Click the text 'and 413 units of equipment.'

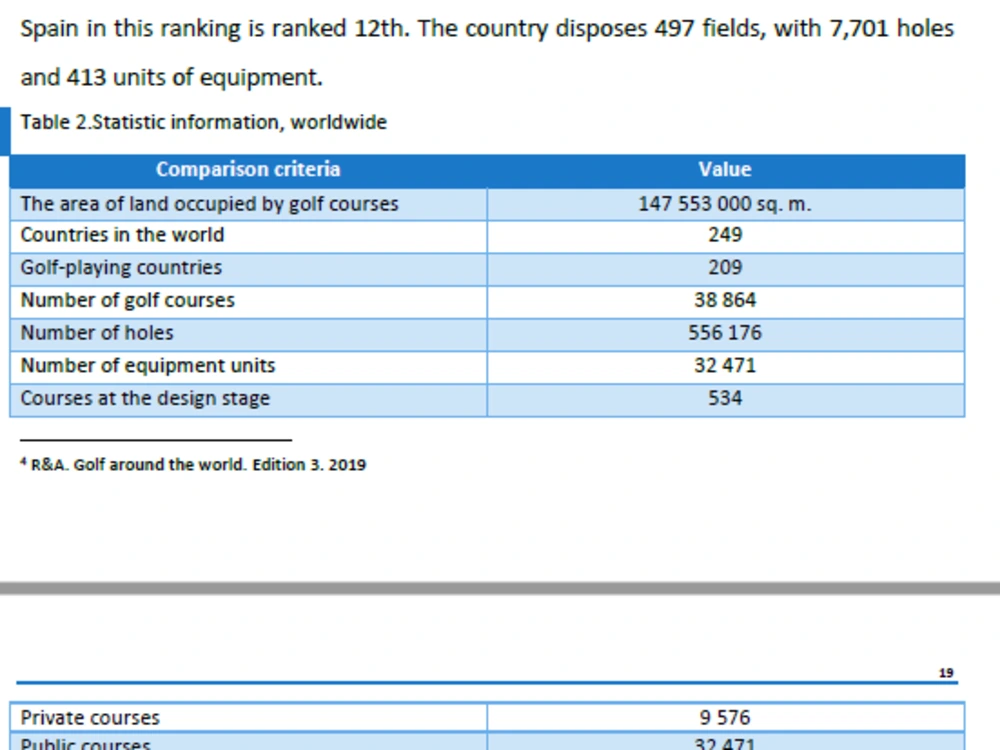172,78
